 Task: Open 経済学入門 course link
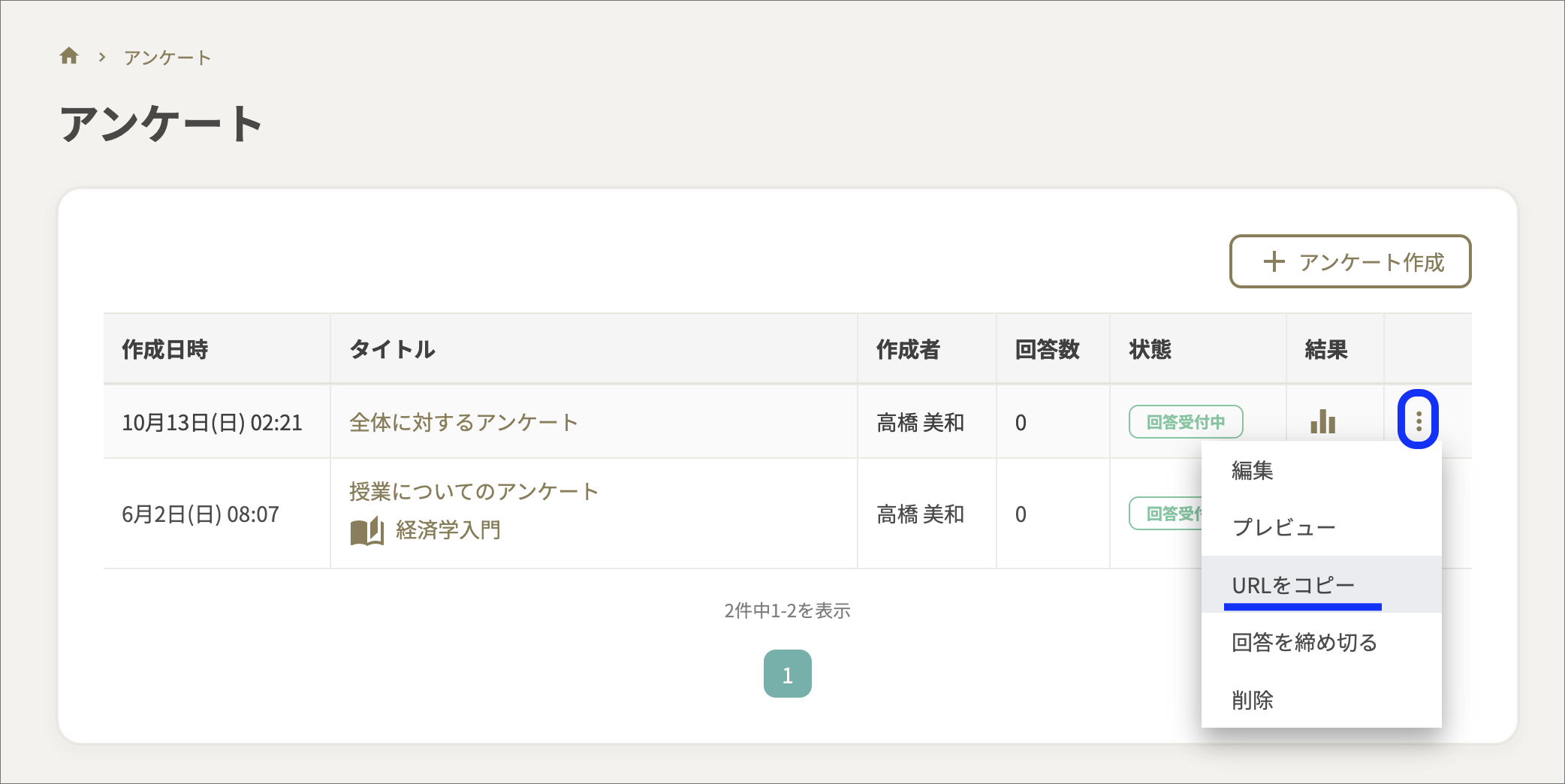tap(448, 530)
